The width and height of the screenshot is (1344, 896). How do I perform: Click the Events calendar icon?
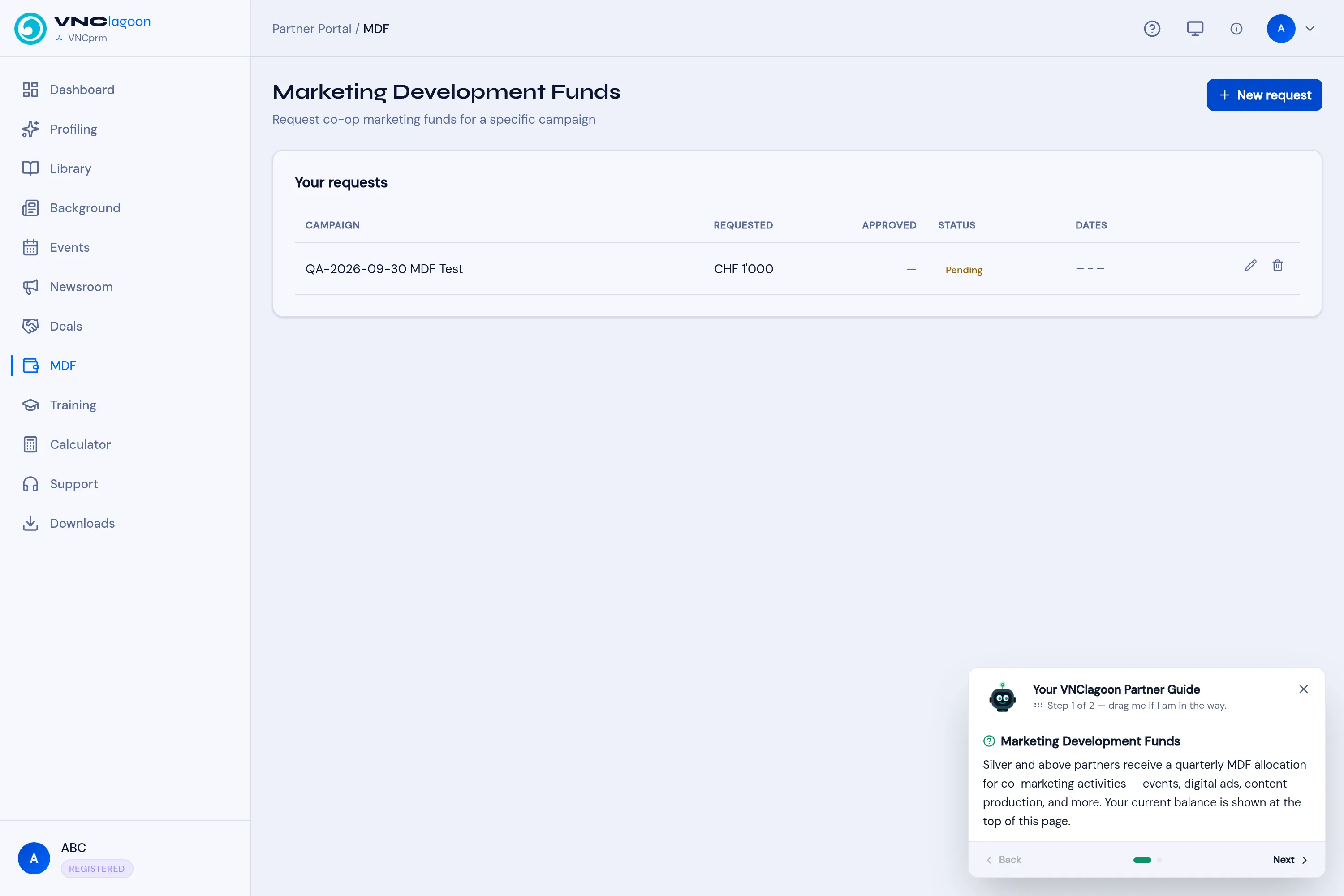click(x=30, y=247)
